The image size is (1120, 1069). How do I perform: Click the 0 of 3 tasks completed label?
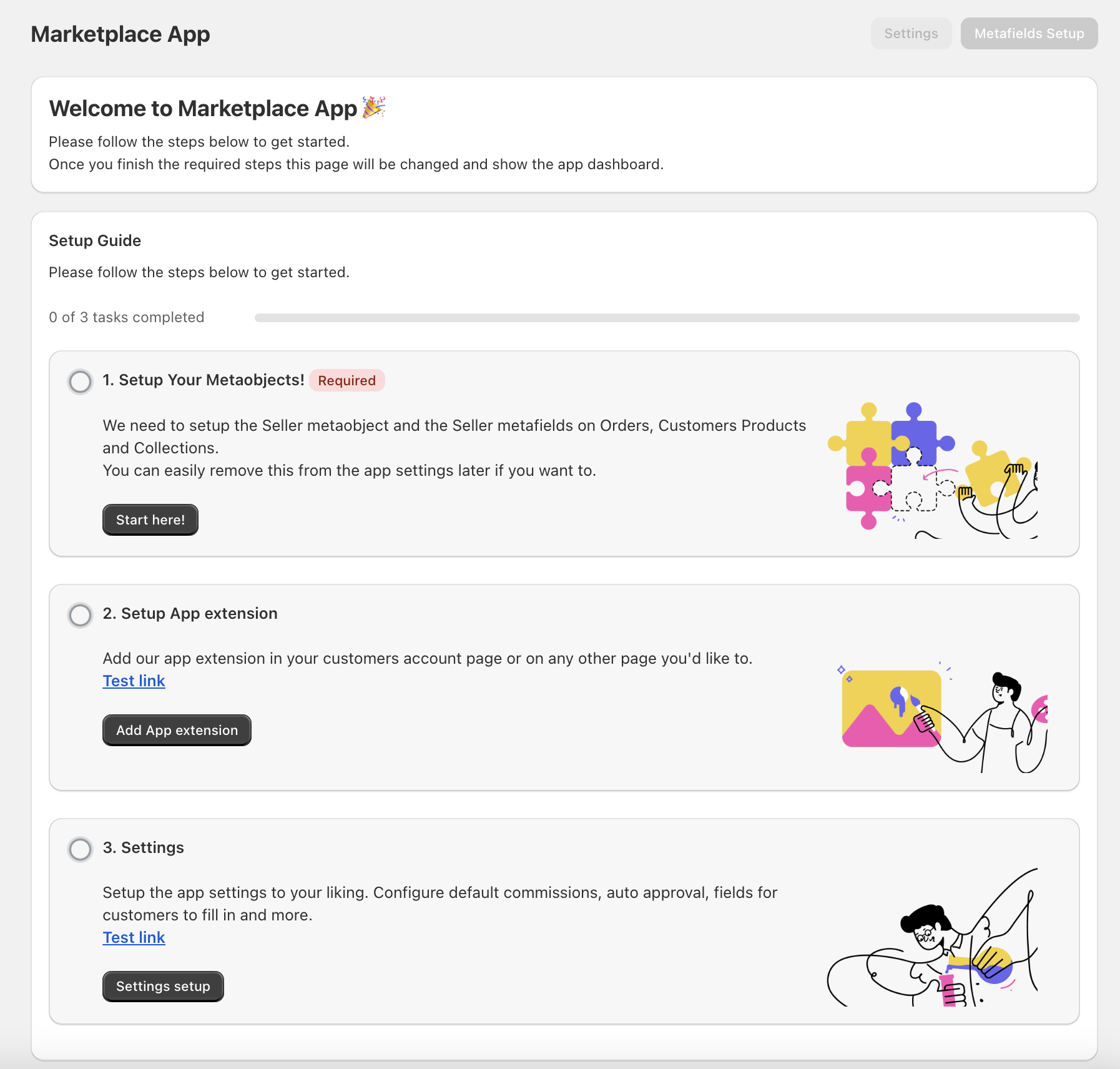pyautogui.click(x=126, y=317)
